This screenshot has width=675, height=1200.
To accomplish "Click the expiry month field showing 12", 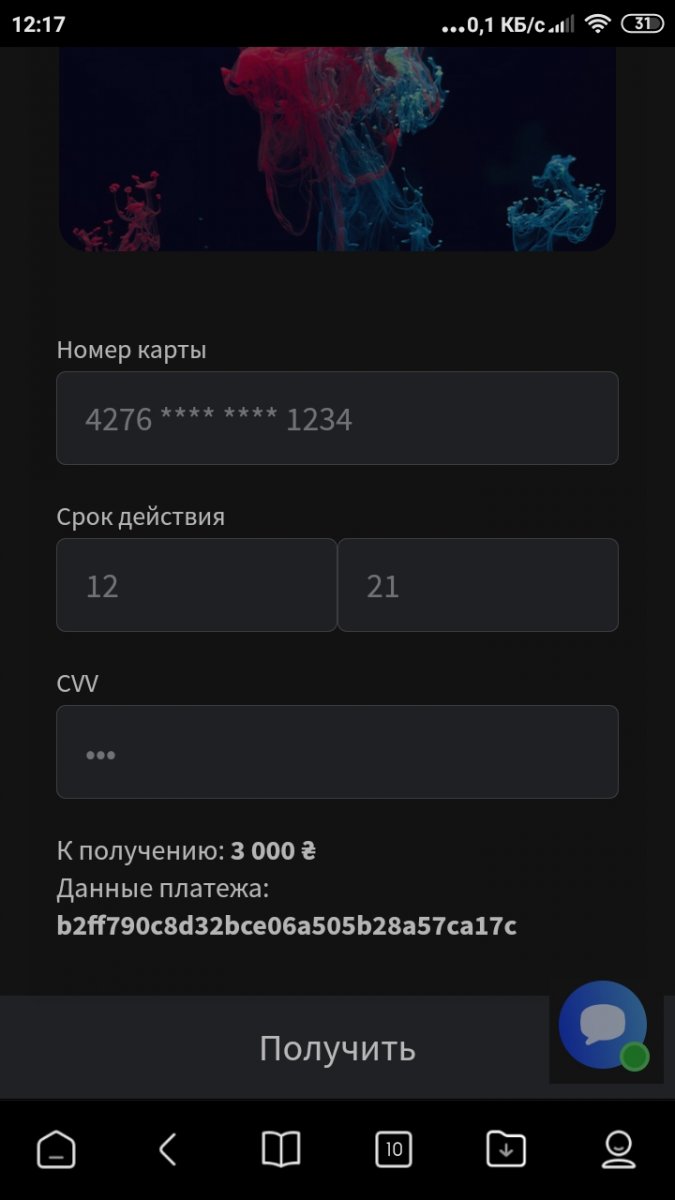I will [x=196, y=585].
